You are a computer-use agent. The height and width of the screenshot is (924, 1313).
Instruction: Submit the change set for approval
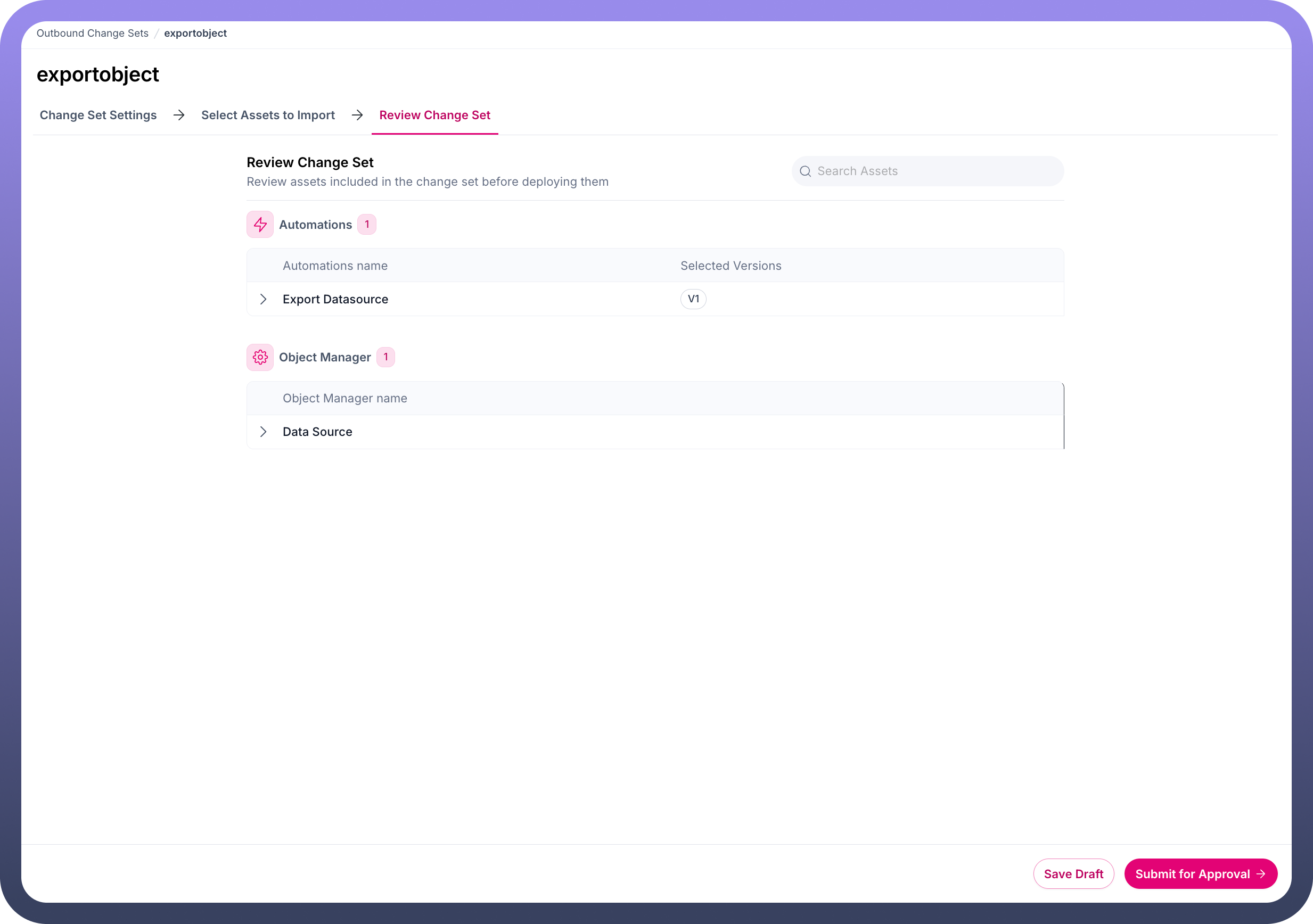1200,873
